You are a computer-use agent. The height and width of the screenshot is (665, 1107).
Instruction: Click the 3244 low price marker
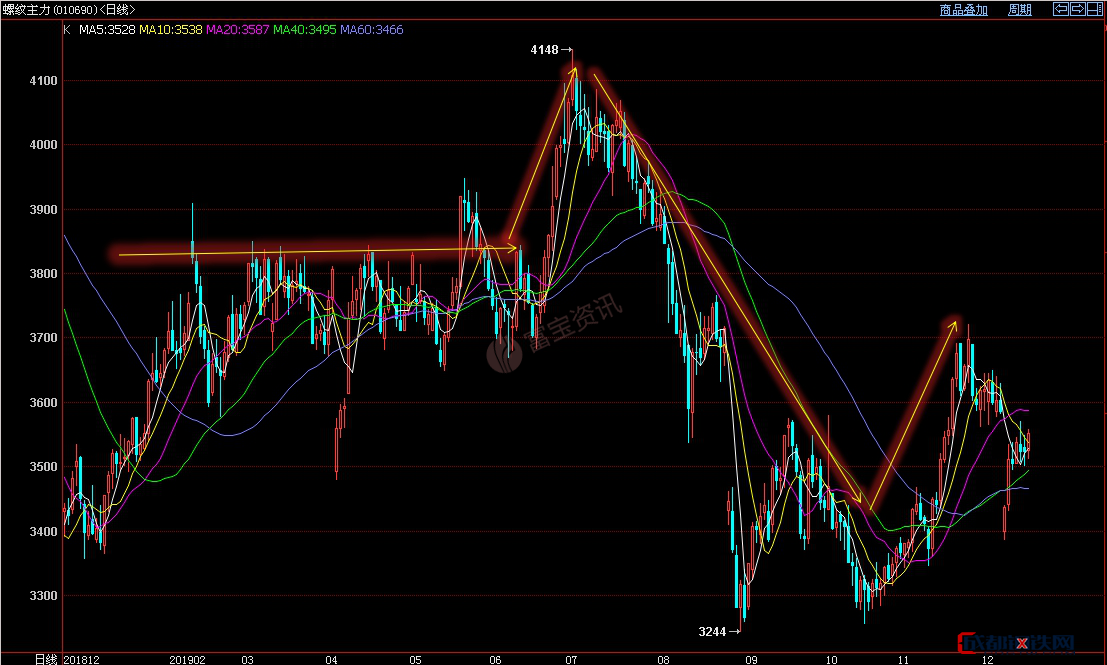712,631
